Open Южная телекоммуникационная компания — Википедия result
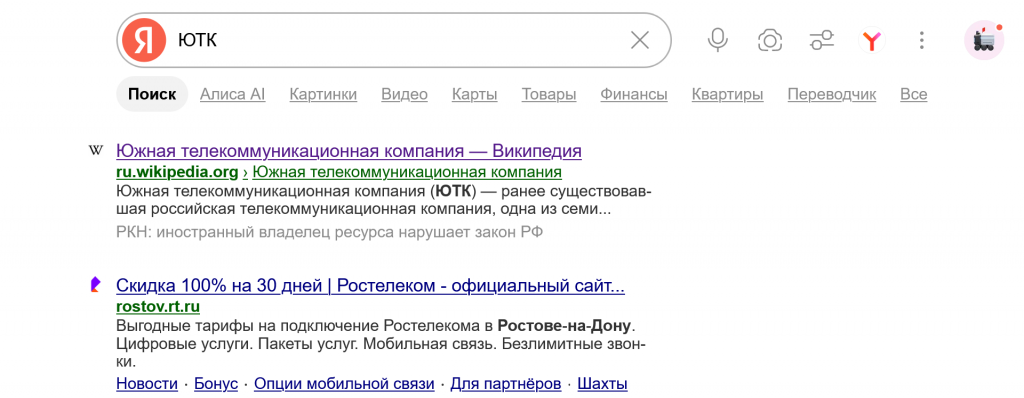Screen dimensions: 1024x398 (349, 152)
